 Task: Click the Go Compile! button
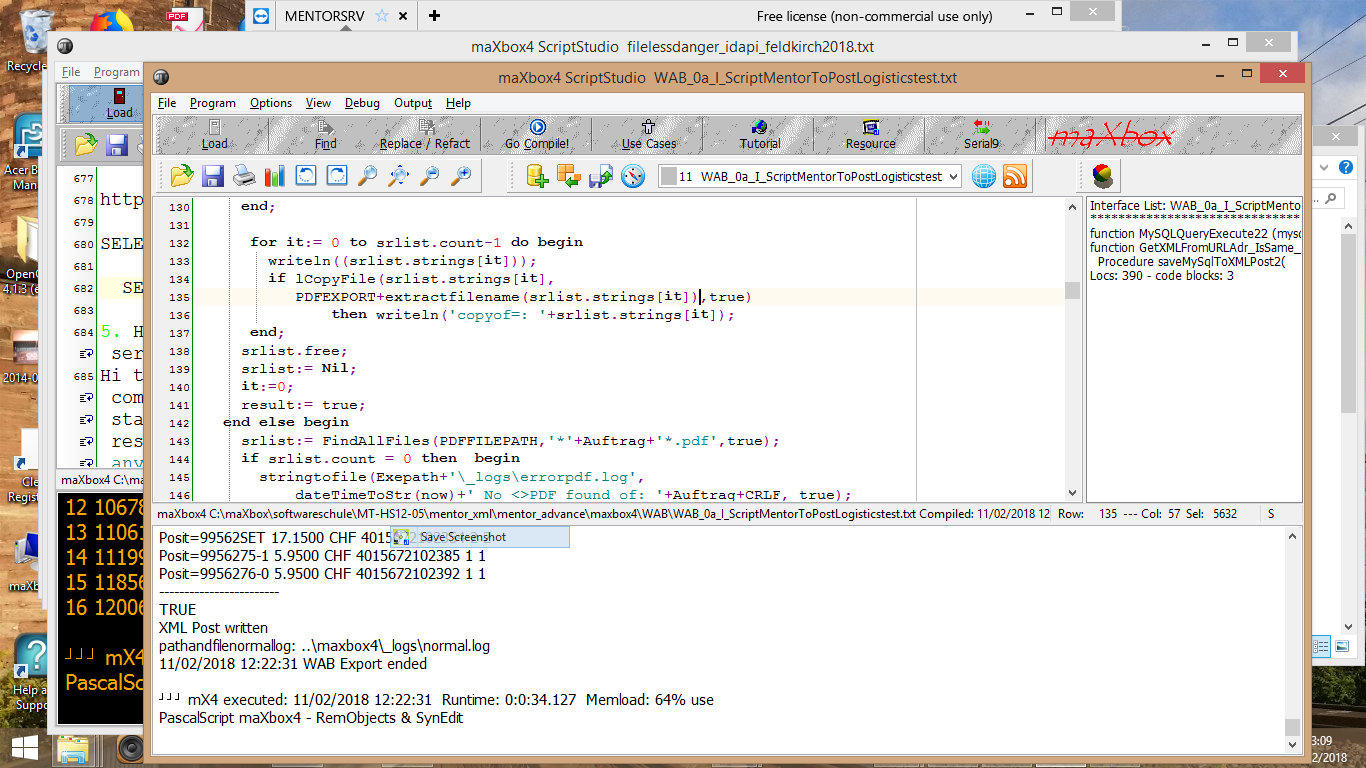[x=537, y=134]
